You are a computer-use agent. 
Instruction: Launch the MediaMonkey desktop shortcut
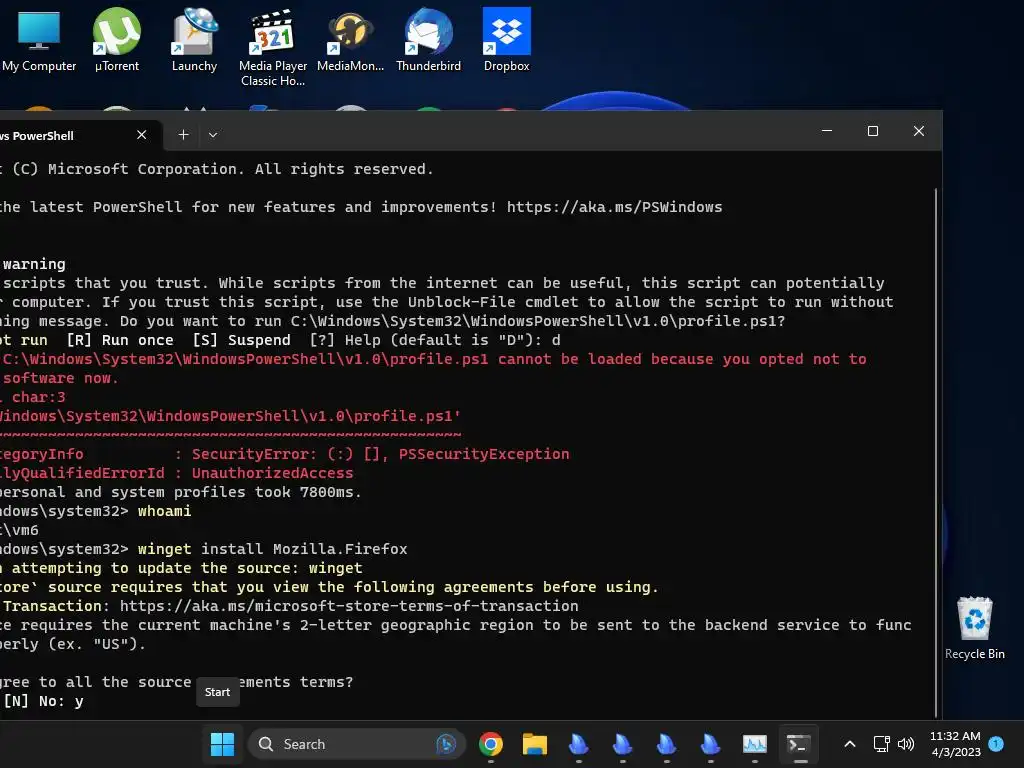[350, 40]
